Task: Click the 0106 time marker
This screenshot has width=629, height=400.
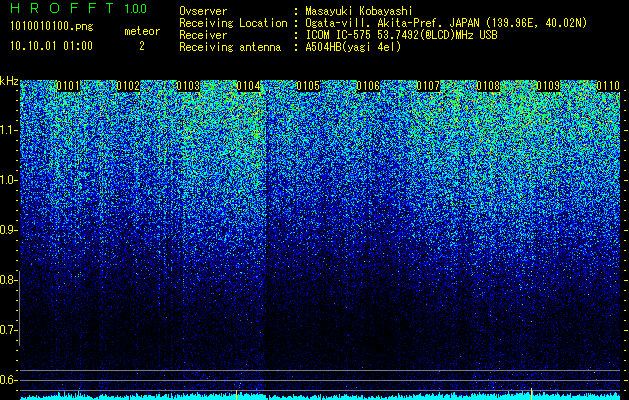Action: pyautogui.click(x=368, y=86)
